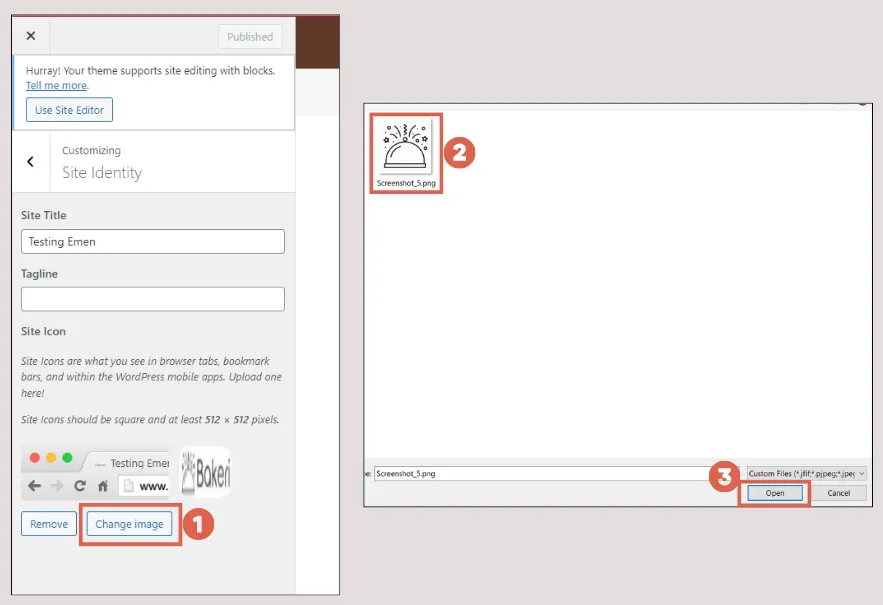Close the Customizer panel with the X icon

(x=30, y=36)
